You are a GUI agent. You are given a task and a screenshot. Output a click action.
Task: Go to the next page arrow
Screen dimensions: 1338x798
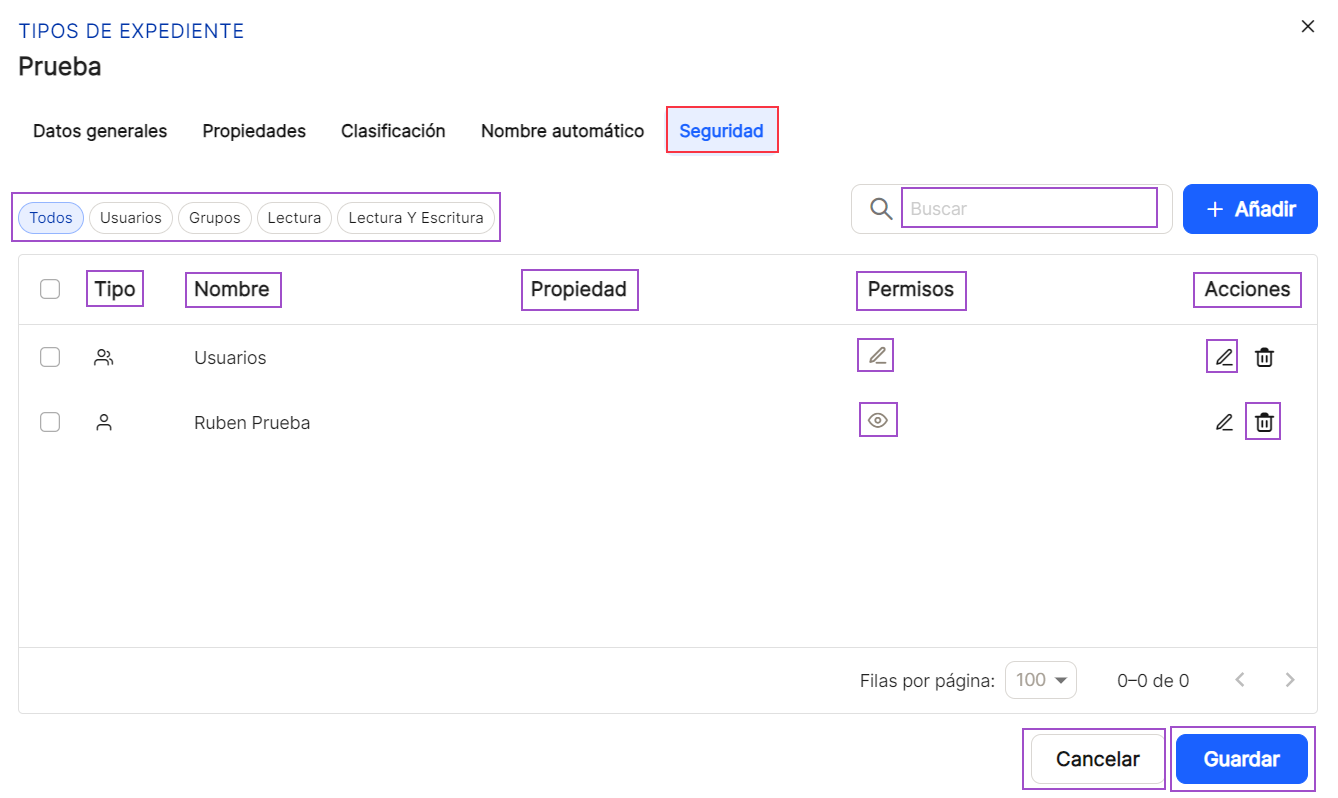(1290, 680)
